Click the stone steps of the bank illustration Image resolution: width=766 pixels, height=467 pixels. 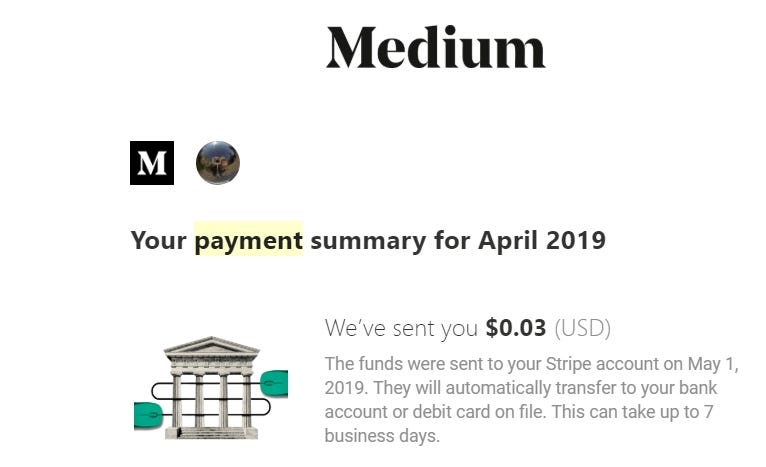212,433
